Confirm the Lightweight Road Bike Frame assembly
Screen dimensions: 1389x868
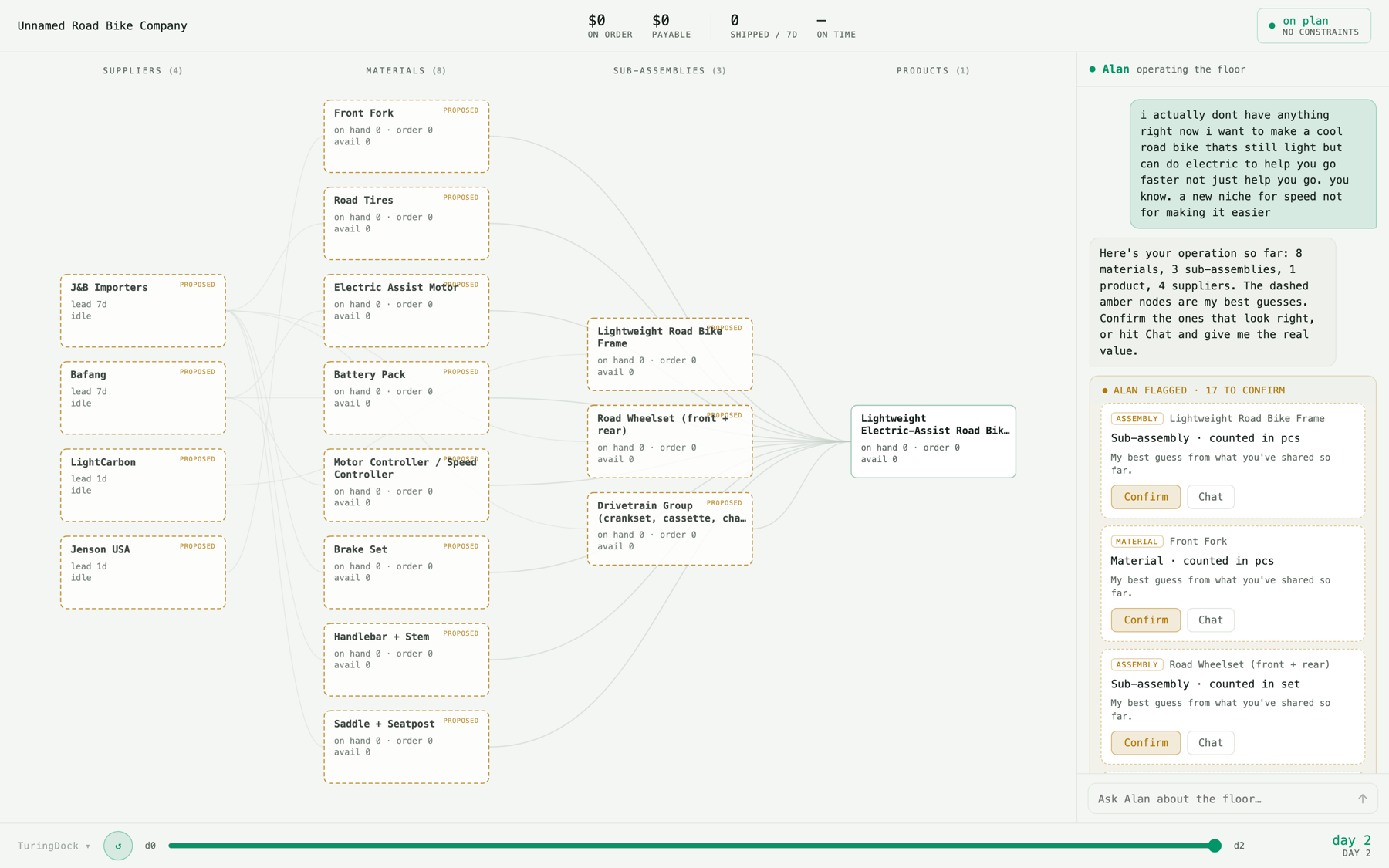1145,497
